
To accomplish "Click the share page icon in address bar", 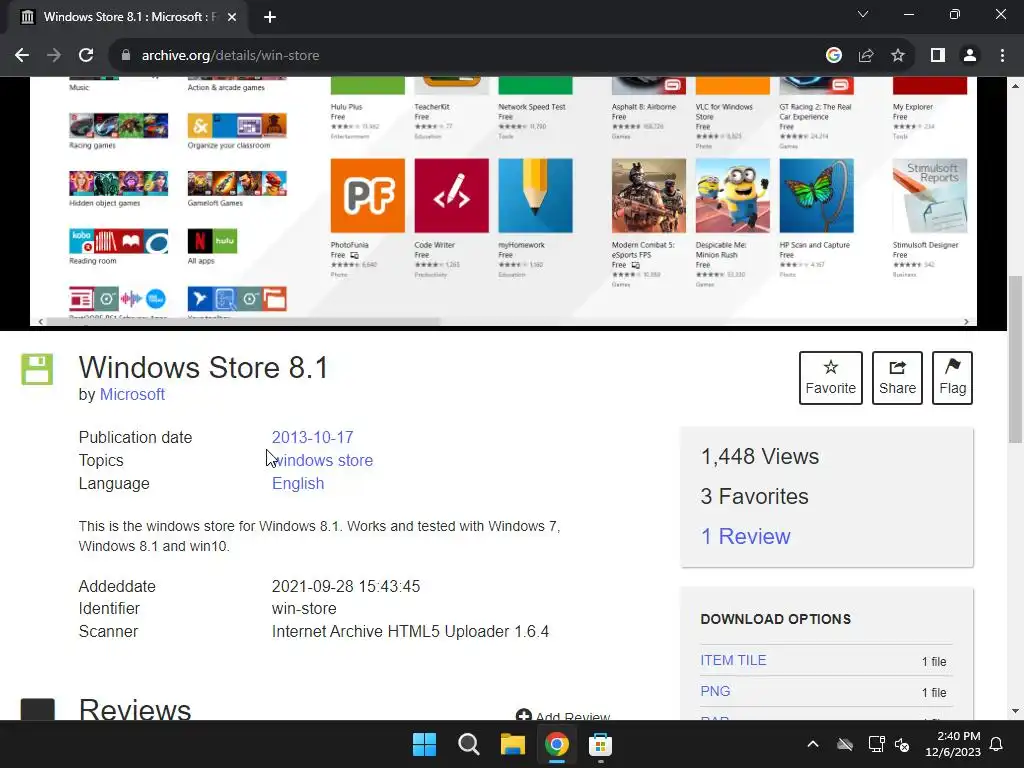I will [x=866, y=56].
